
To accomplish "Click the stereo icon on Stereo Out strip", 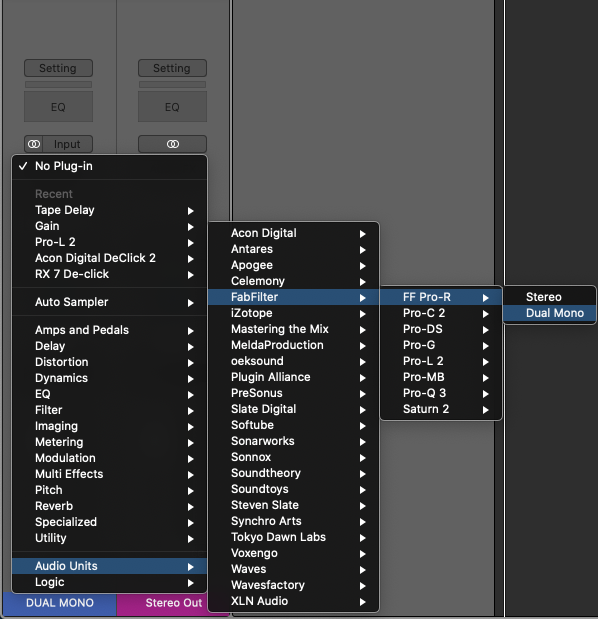I will [x=172, y=144].
